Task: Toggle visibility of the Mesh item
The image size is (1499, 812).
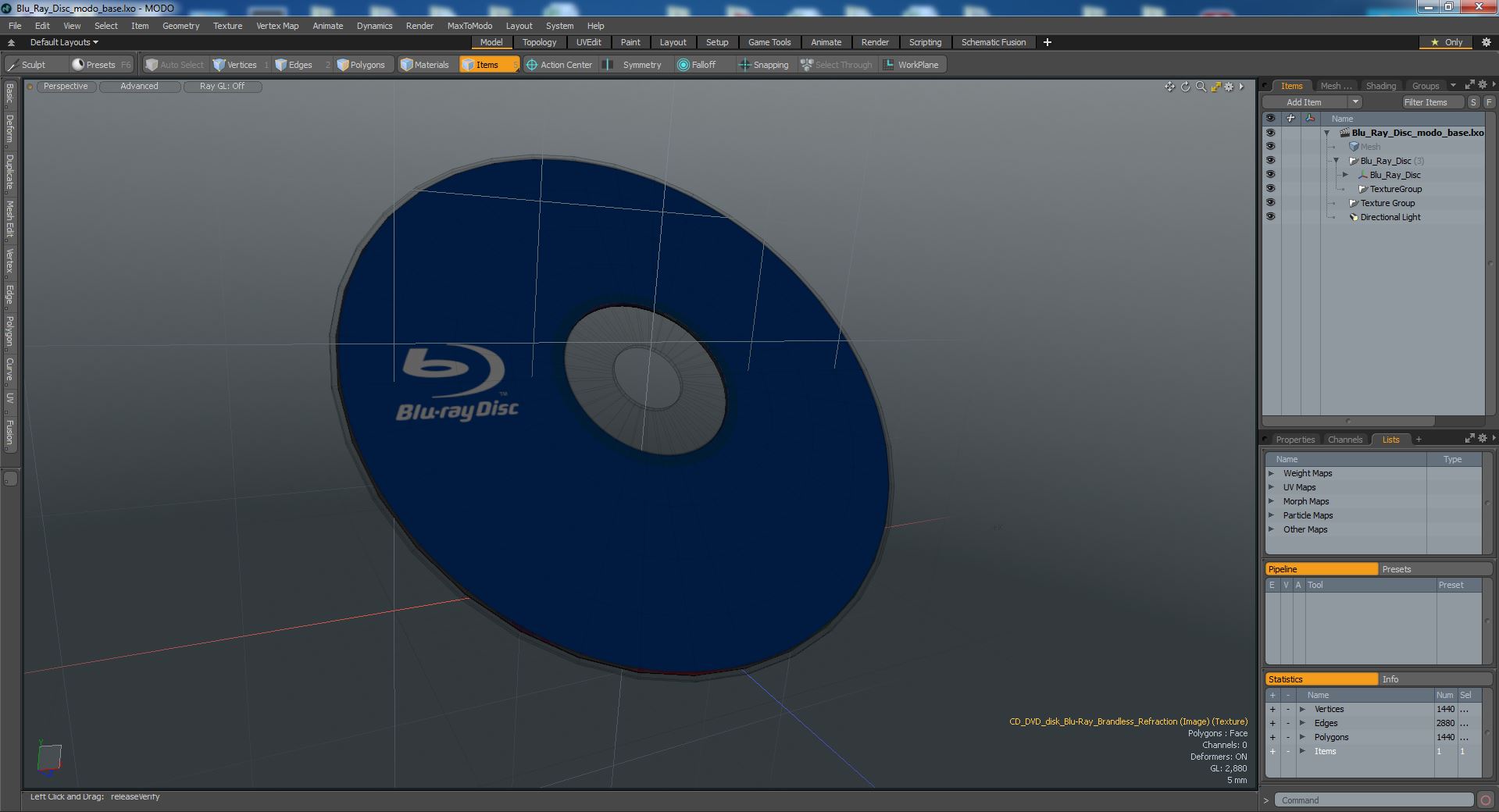Action: tap(1270, 147)
